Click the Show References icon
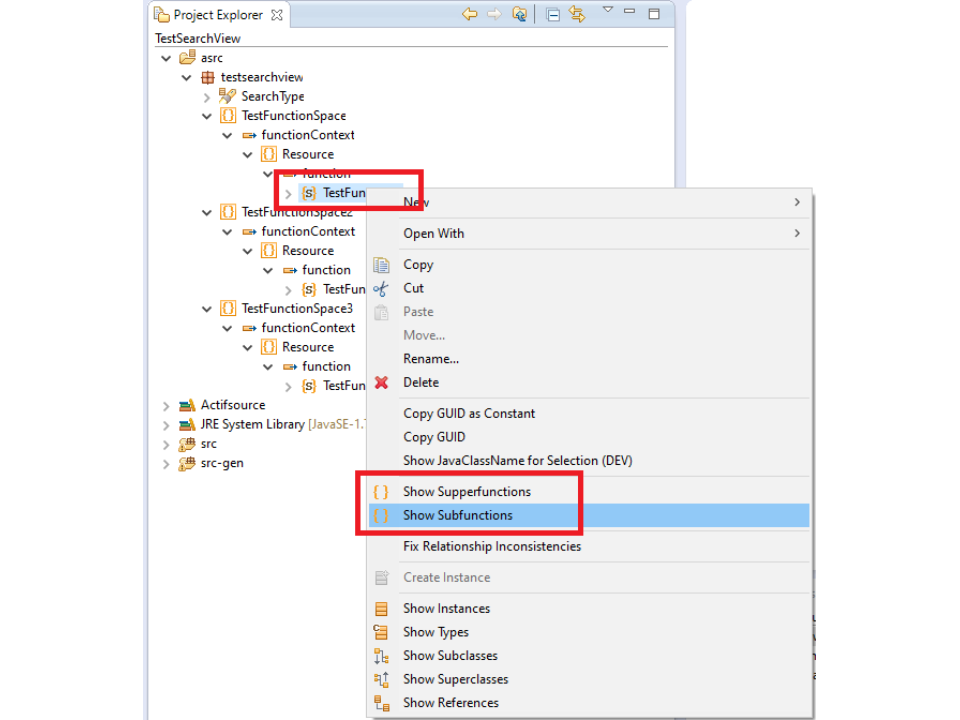The width and height of the screenshot is (960, 720). click(381, 703)
